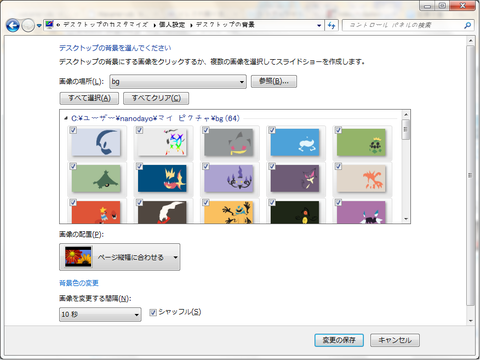
Task: Select the gray wallpaper with the pink-cheeked figure
Action: click(229, 143)
